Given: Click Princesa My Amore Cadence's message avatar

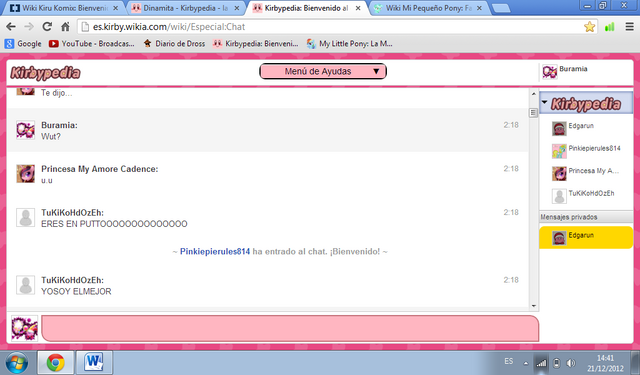Looking at the screenshot, I should (25, 174).
